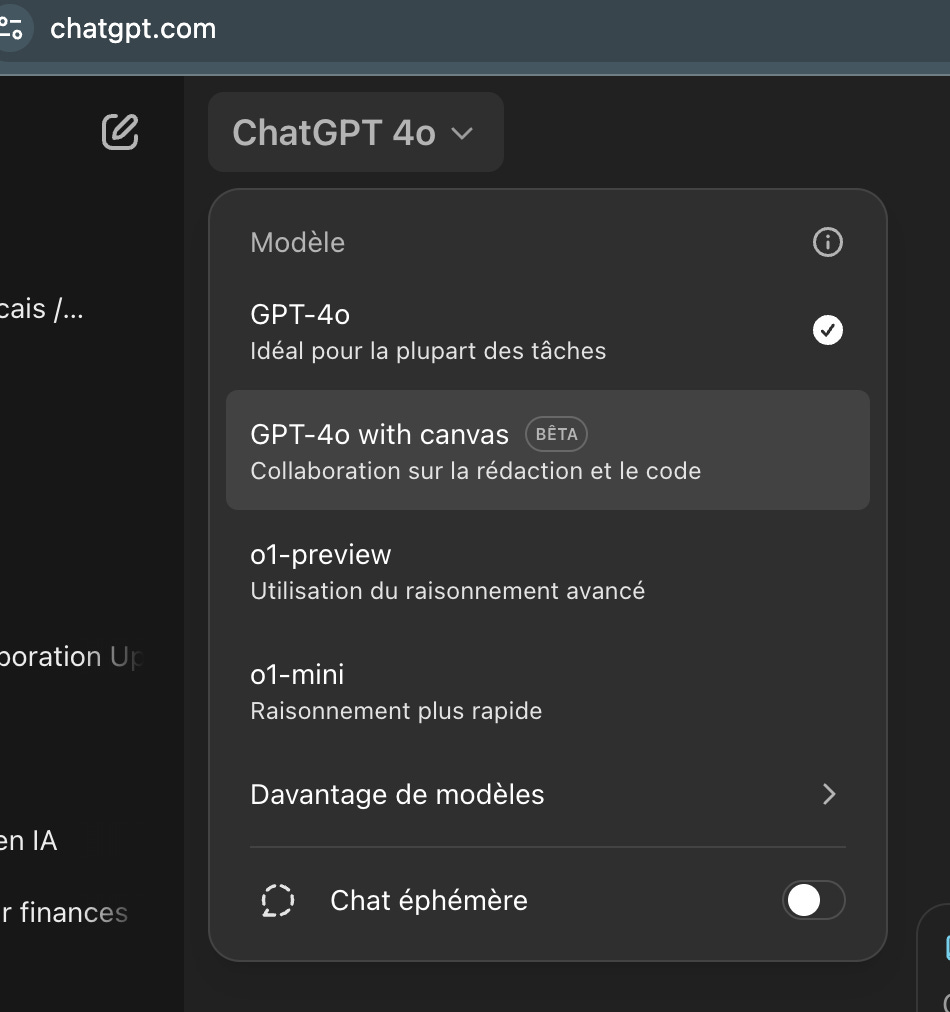This screenshot has height=1012, width=950.
Task: Choose the o1-mini model
Action: [548, 691]
